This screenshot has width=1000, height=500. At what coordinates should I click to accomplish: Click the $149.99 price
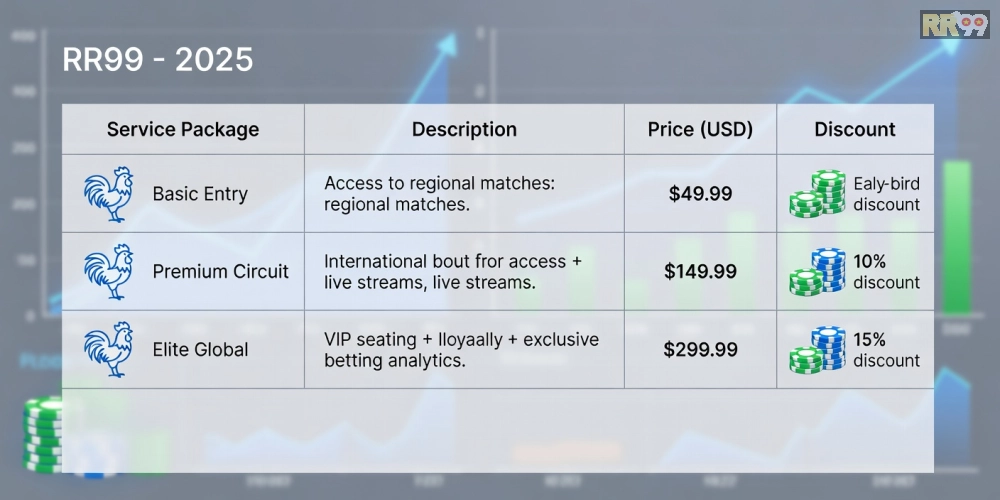(x=700, y=271)
